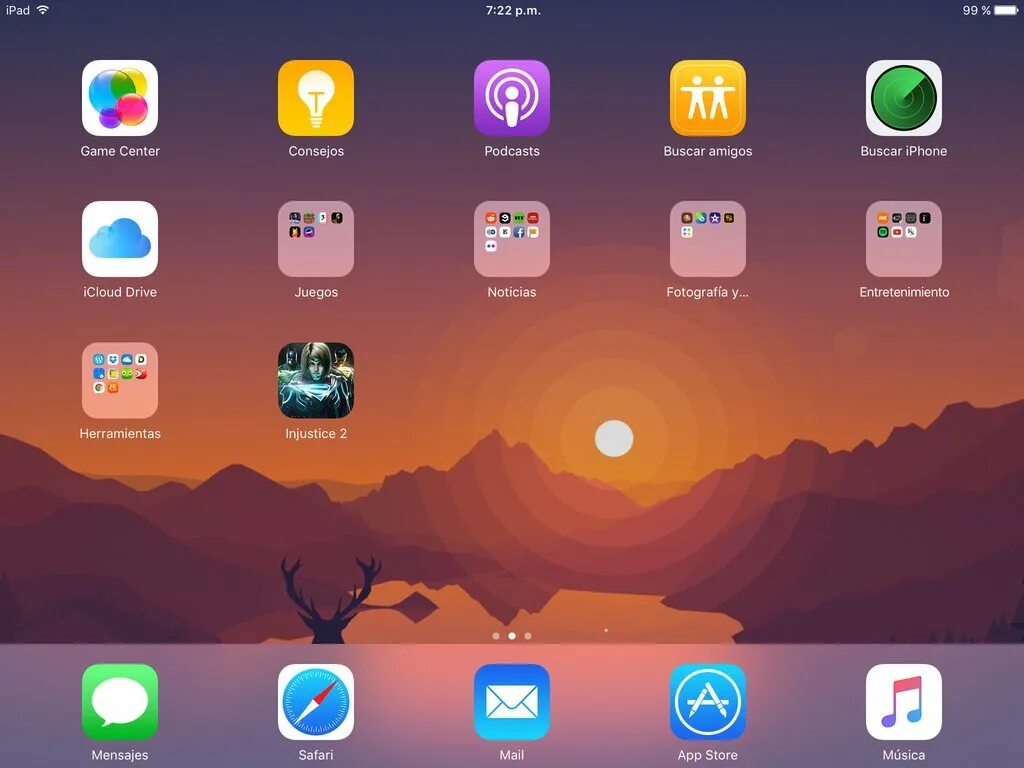1024x768 pixels.
Task: Go to first home screen page dot
Action: pyautogui.click(x=496, y=635)
